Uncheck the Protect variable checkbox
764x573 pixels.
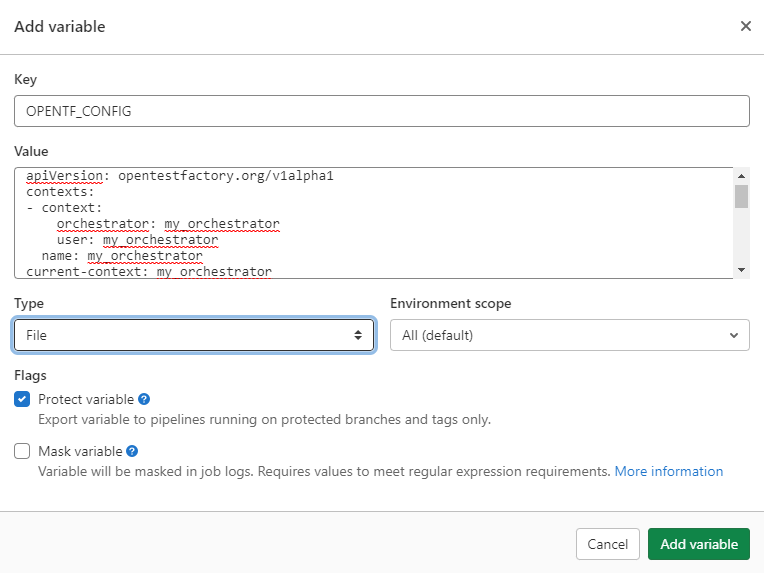click(x=22, y=399)
